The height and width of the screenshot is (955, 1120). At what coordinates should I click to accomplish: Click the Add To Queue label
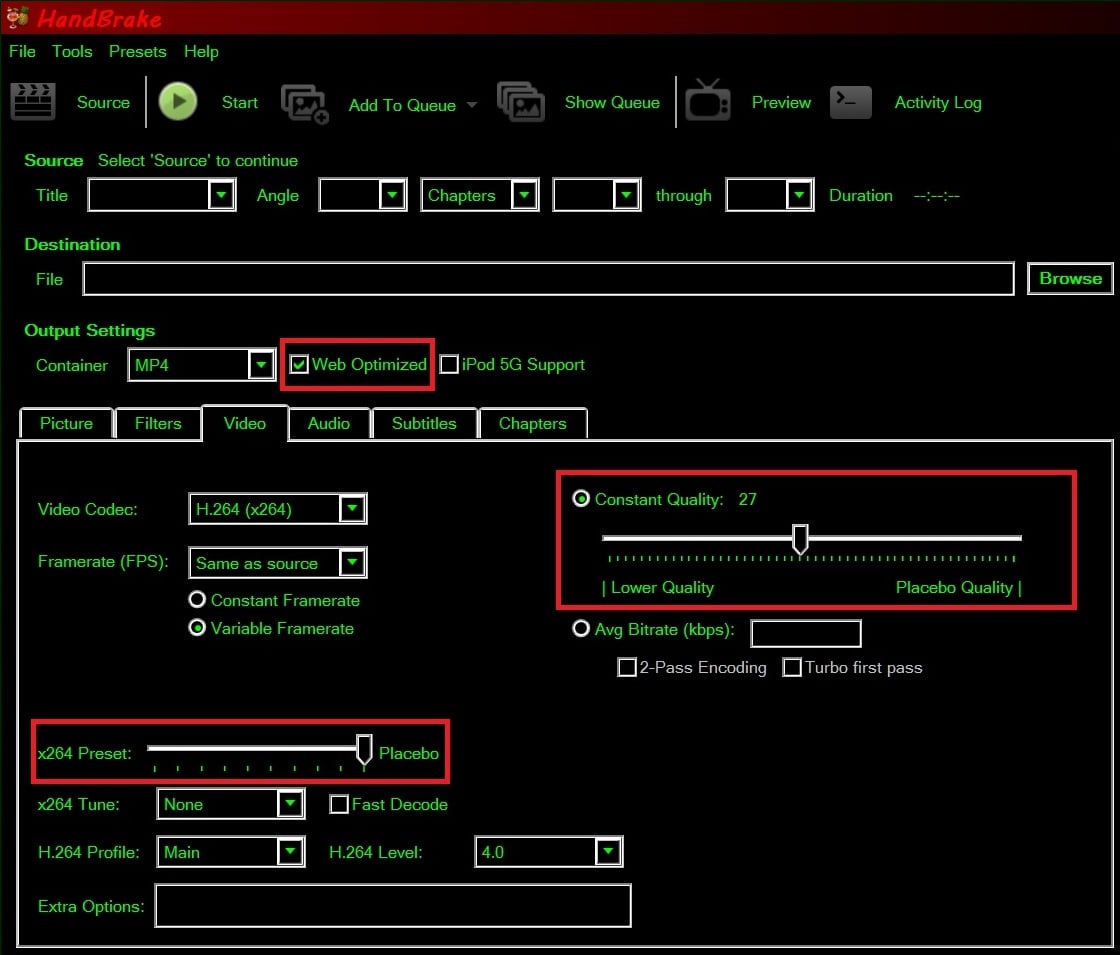[x=402, y=105]
